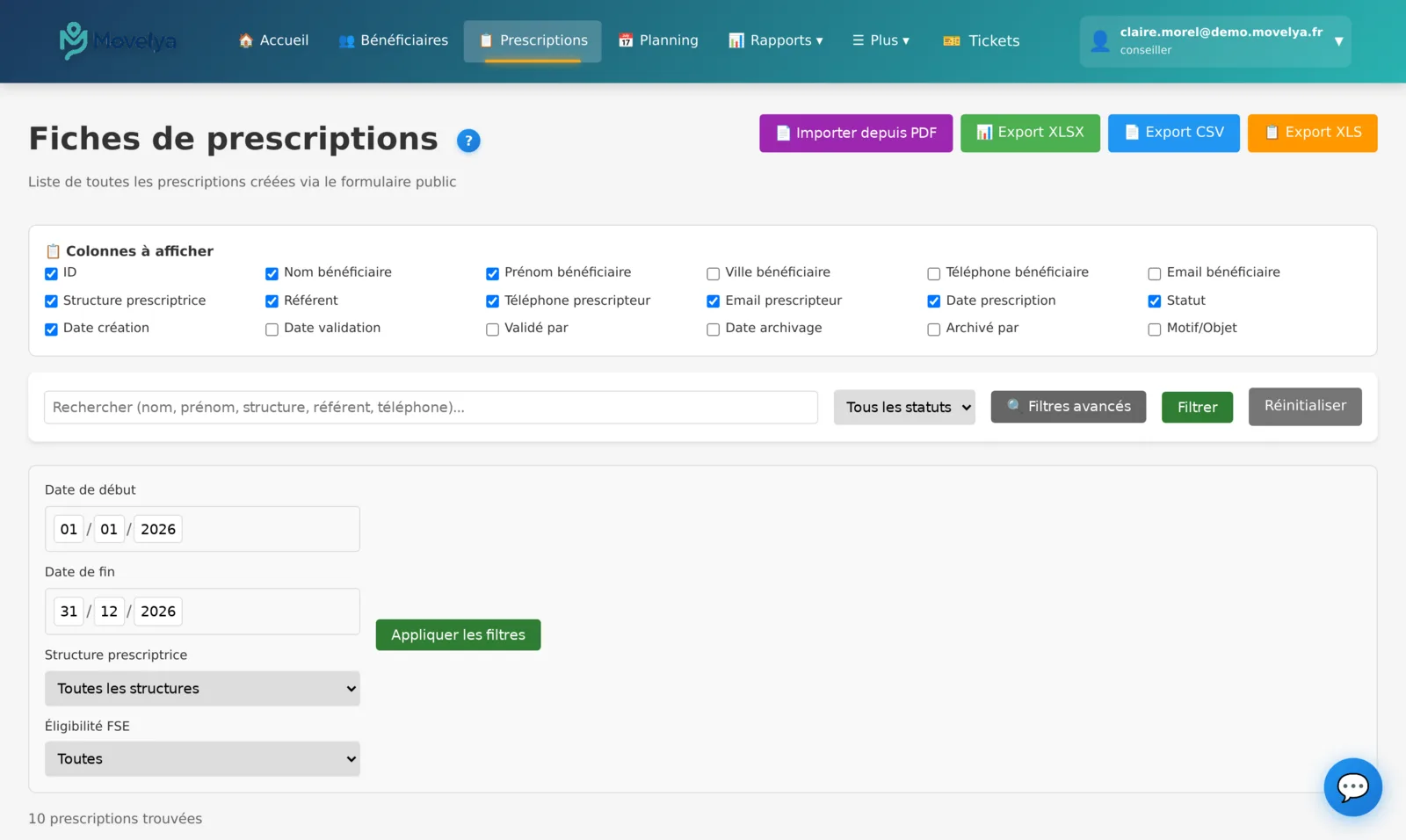Image resolution: width=1406 pixels, height=840 pixels.
Task: Click the green Filtrer button
Action: 1197,407
